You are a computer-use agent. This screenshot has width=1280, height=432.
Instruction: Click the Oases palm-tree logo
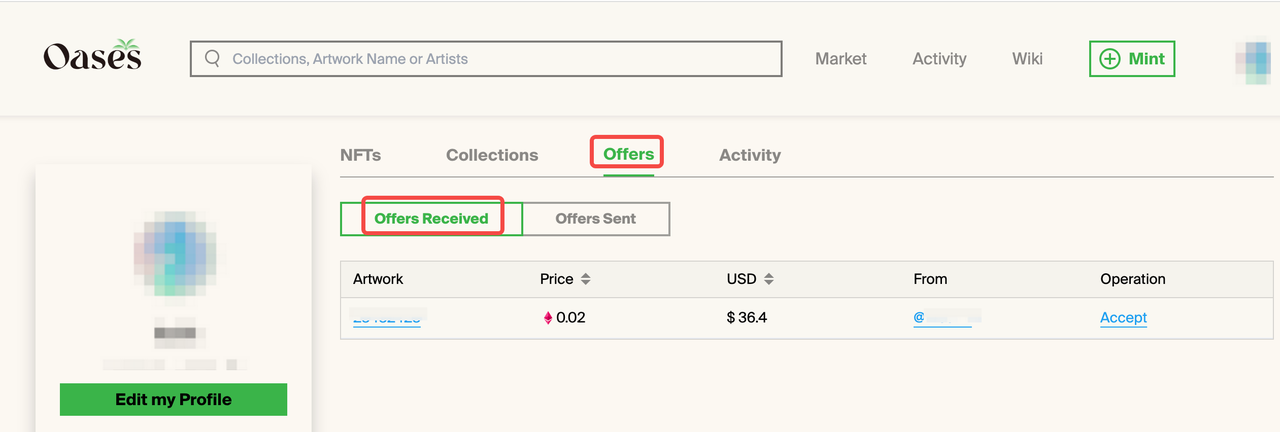pos(92,56)
